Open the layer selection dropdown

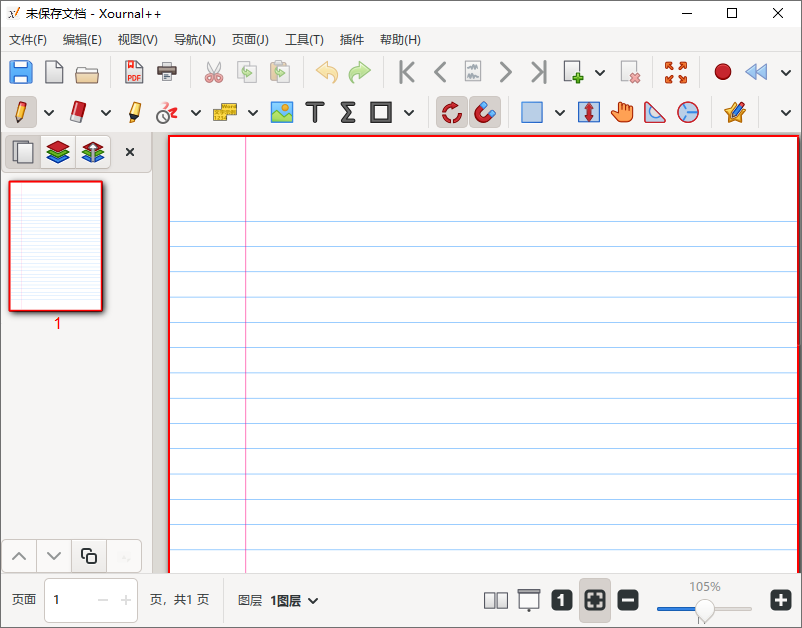(294, 600)
